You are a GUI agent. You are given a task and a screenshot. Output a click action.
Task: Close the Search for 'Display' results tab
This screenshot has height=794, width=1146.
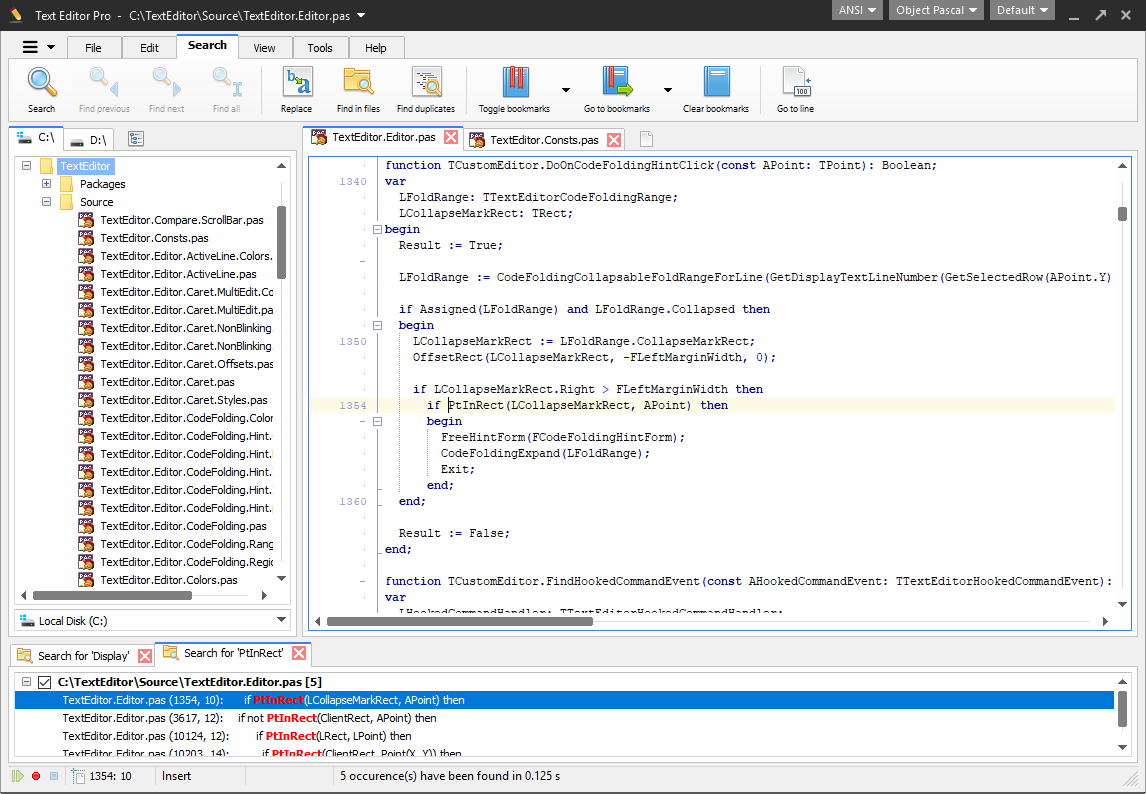coord(145,656)
